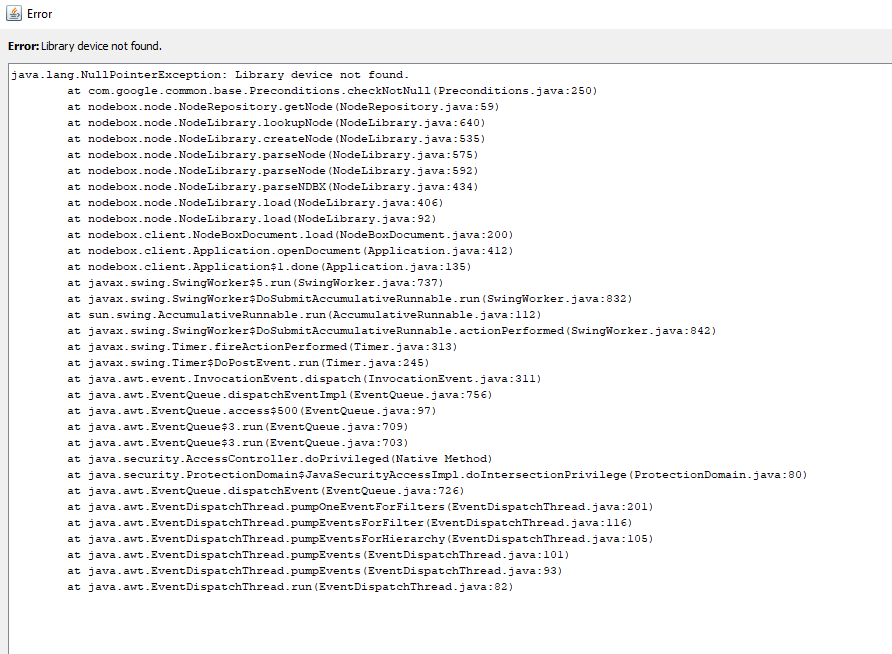Click the EventQueue$3.run line at EventQueue.java:703
The height and width of the screenshot is (654, 892).
238,442
